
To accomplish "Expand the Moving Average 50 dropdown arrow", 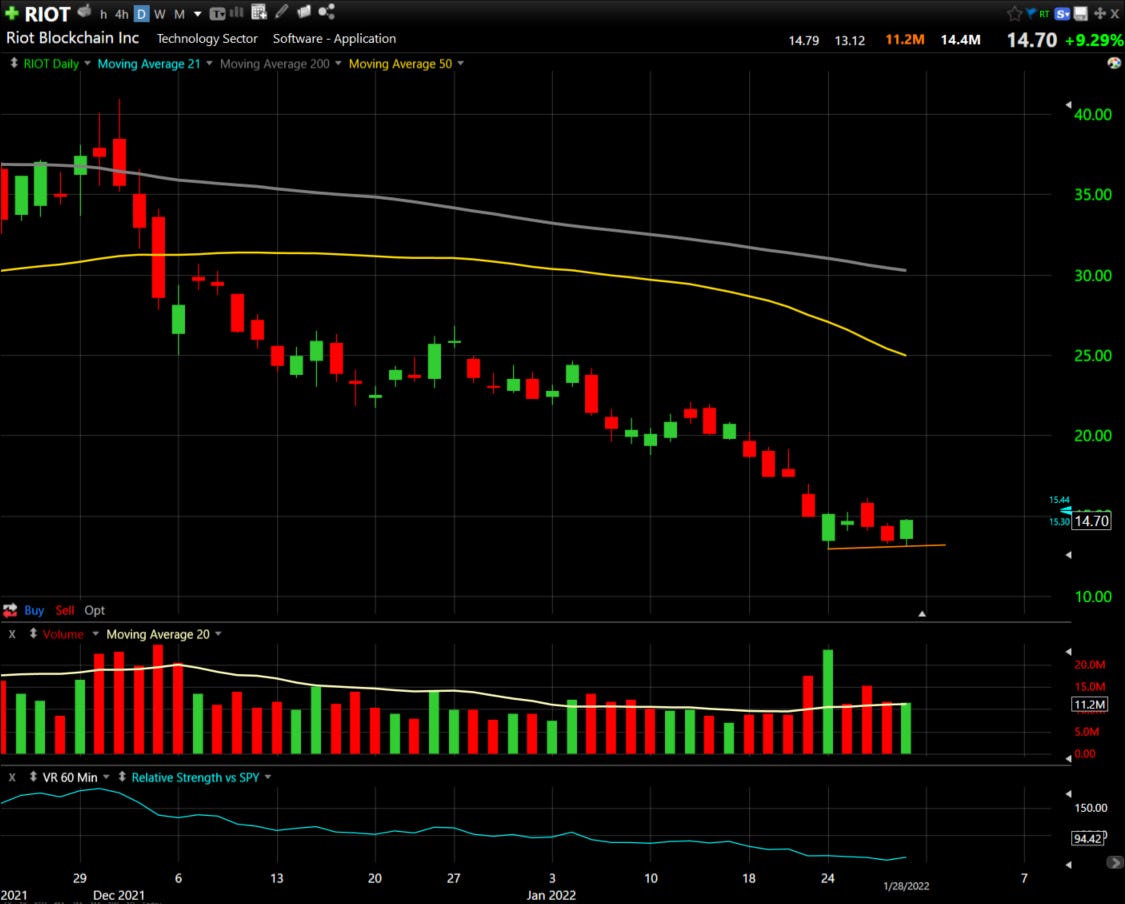I will tap(461, 63).
